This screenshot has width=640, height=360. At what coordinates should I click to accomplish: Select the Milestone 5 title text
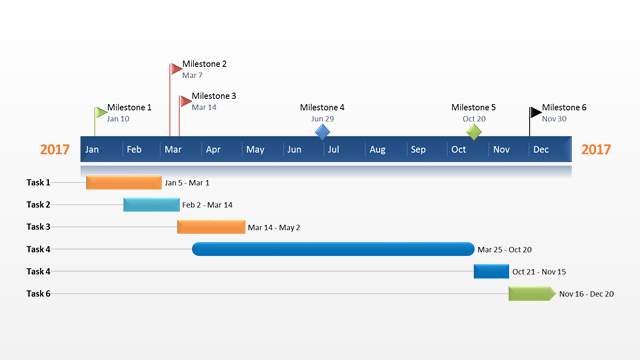click(473, 107)
